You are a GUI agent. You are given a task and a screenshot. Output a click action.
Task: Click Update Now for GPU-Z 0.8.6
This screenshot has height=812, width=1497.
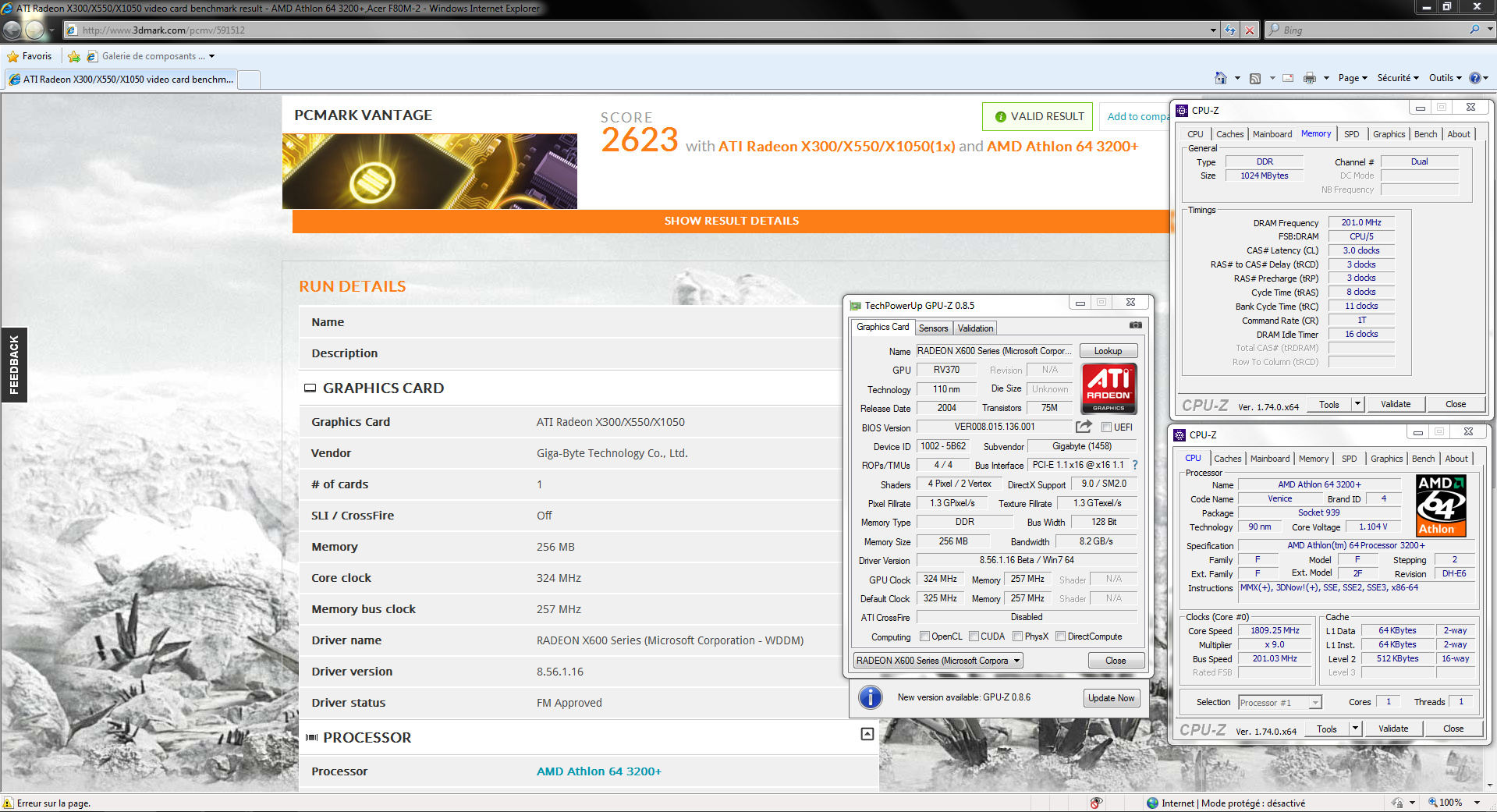coord(1112,698)
